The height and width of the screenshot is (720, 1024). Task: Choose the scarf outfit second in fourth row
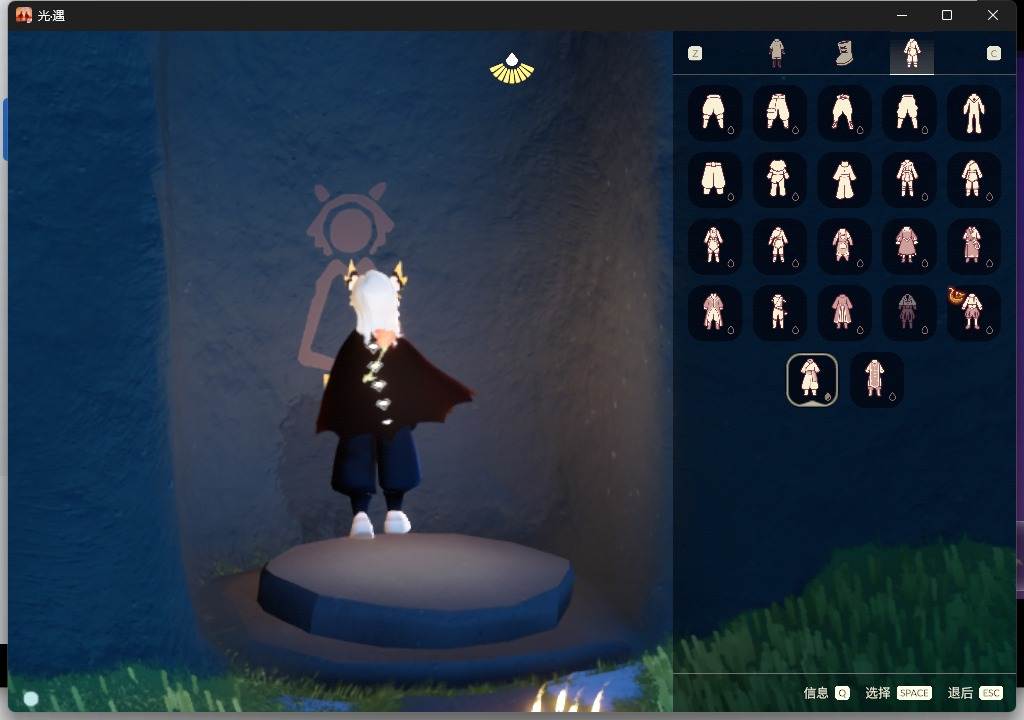(779, 312)
